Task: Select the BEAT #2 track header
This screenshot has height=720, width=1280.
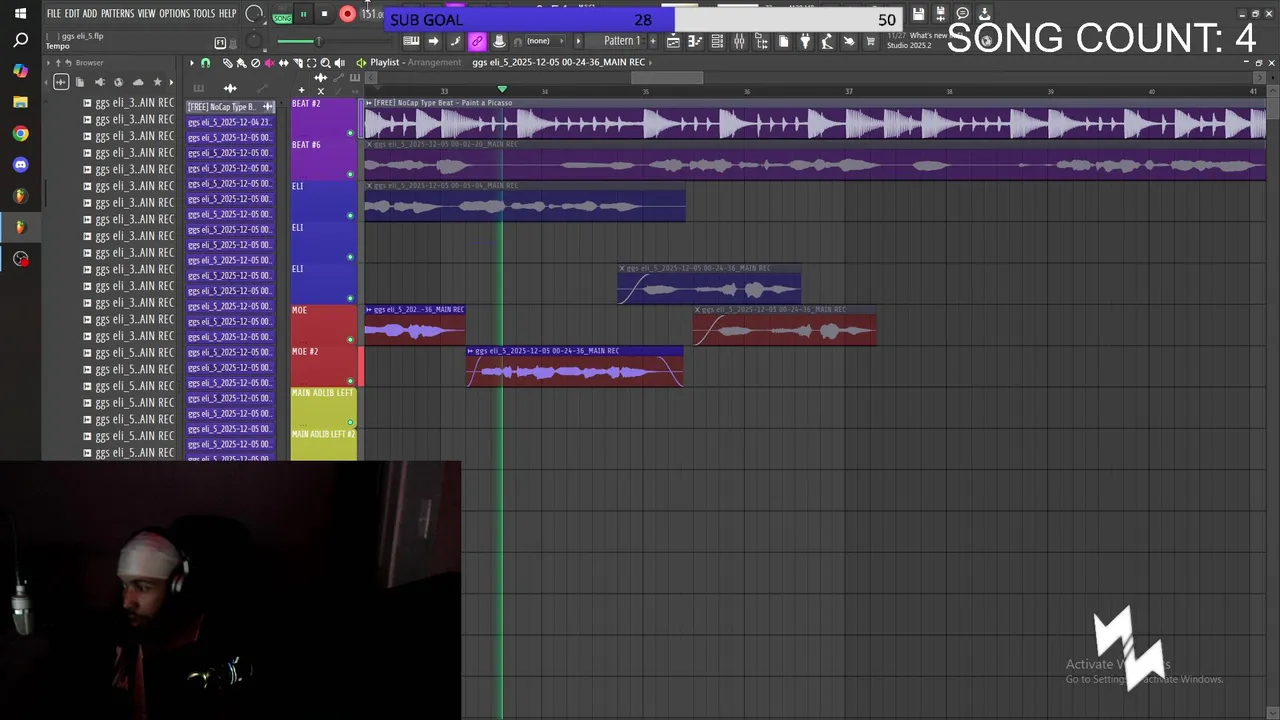Action: click(x=323, y=118)
